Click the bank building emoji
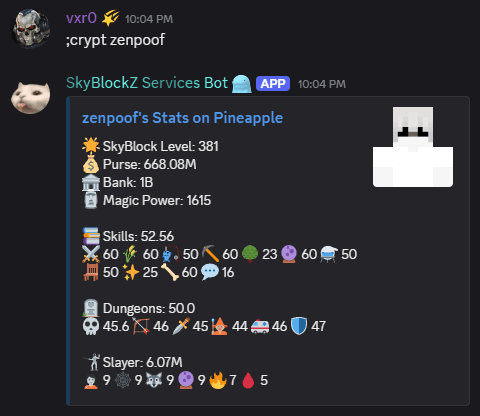The width and height of the screenshot is (480, 416). 91,182
